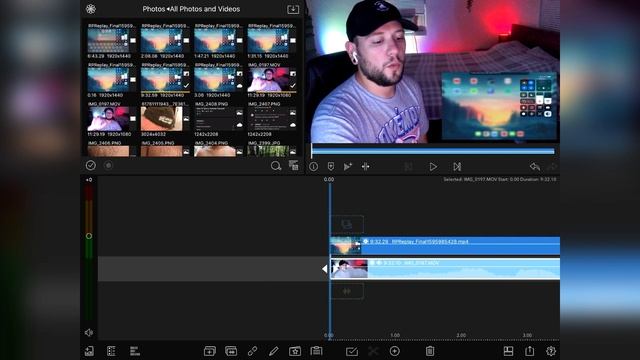Select the RPReplay_Final mp4 clip on timeline
The width and height of the screenshot is (640, 360).
(445, 246)
